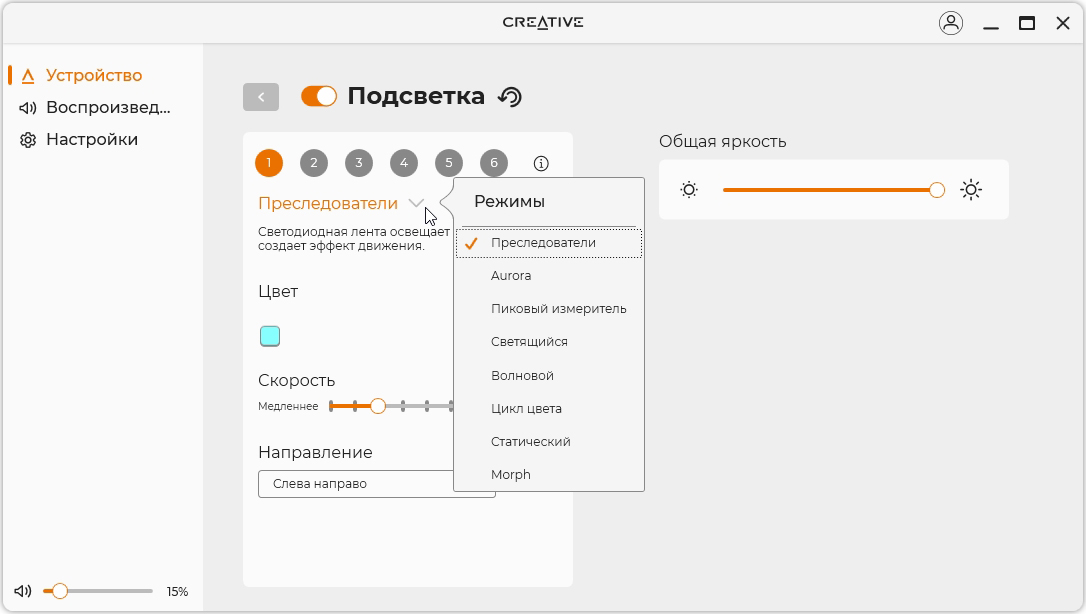Select lighting zone 3
Image resolution: width=1086 pixels, height=614 pixels.
(358, 163)
